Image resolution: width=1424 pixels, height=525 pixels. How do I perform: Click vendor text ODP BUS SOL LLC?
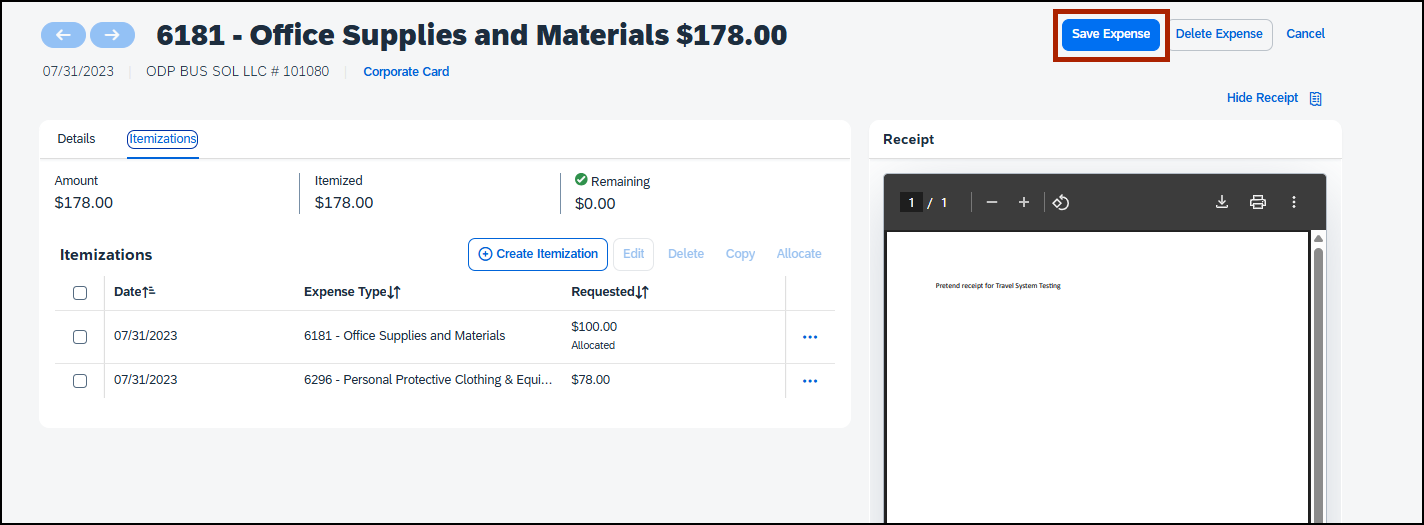tap(237, 72)
